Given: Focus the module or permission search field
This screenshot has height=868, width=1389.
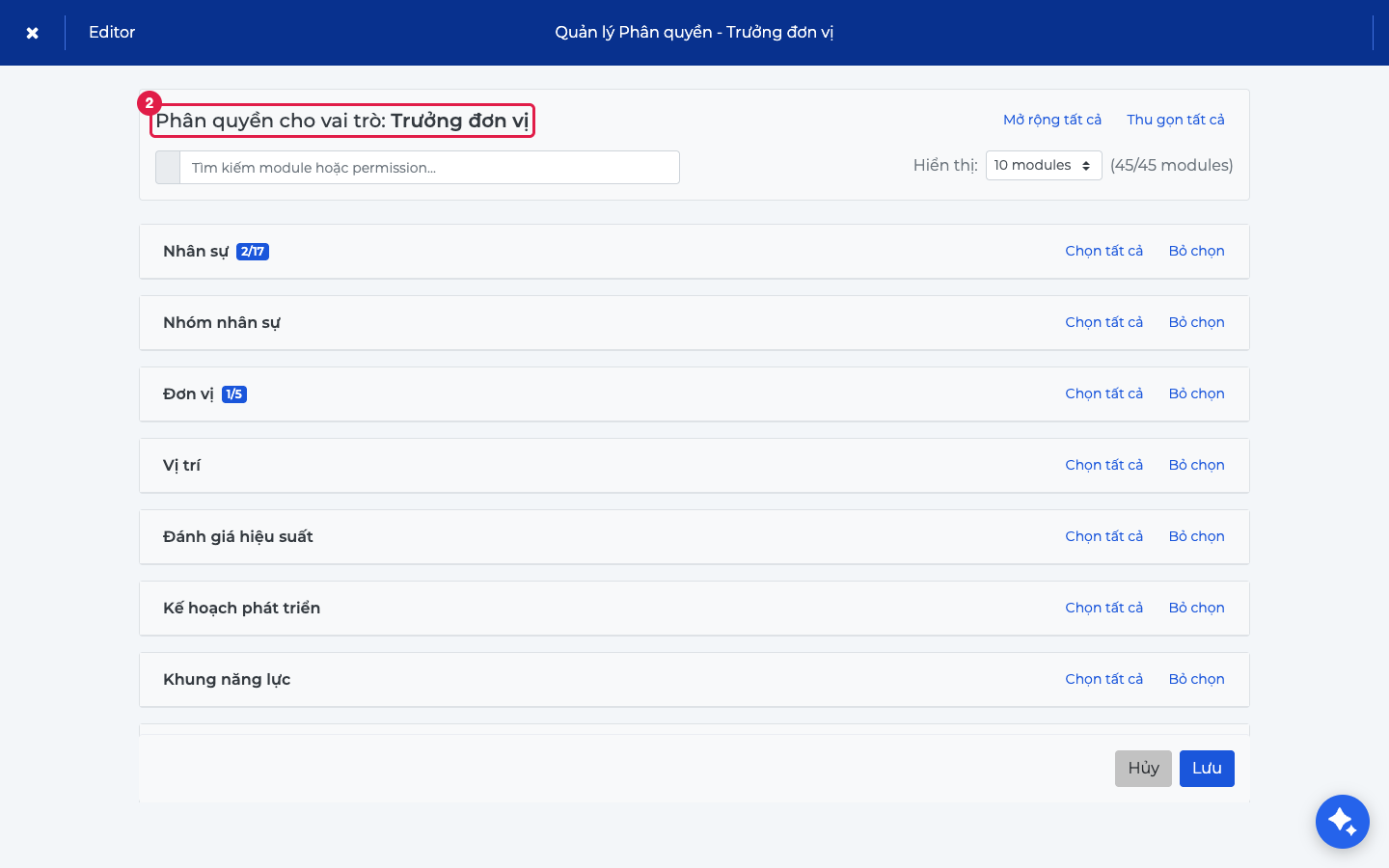Looking at the screenshot, I should [x=429, y=167].
